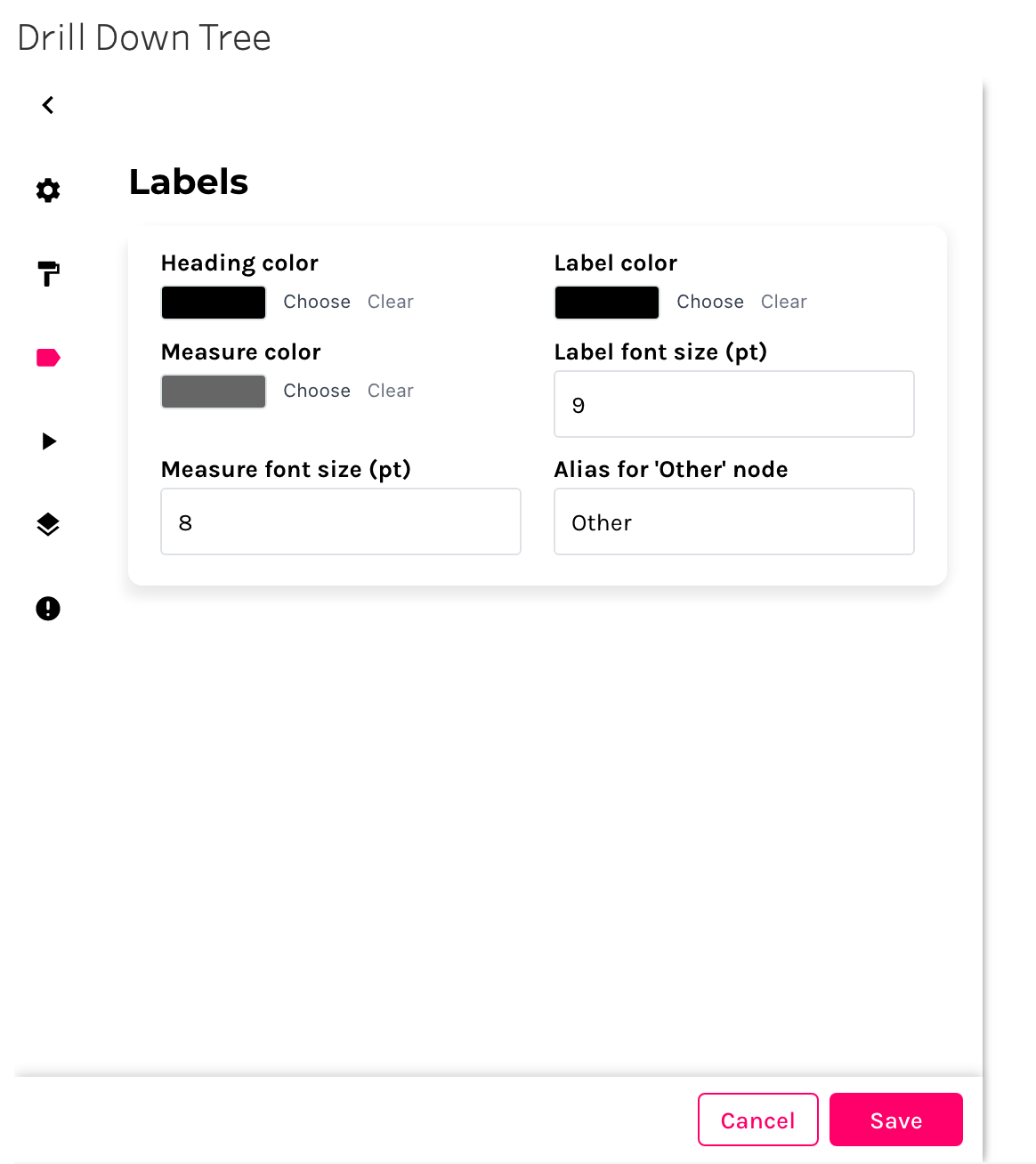1036x1164 pixels.
Task: Focus the Measure font size field
Action: tap(341, 522)
